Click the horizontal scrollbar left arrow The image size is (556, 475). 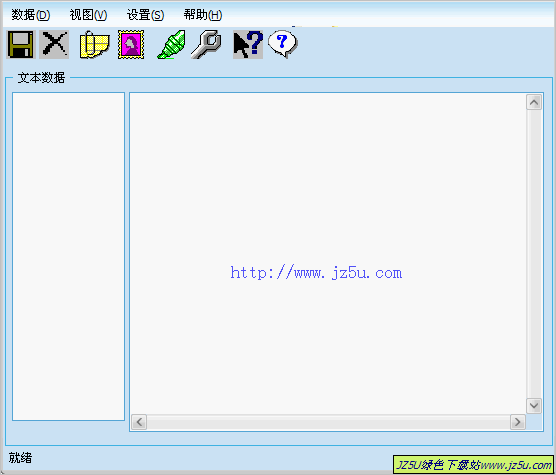[139, 422]
